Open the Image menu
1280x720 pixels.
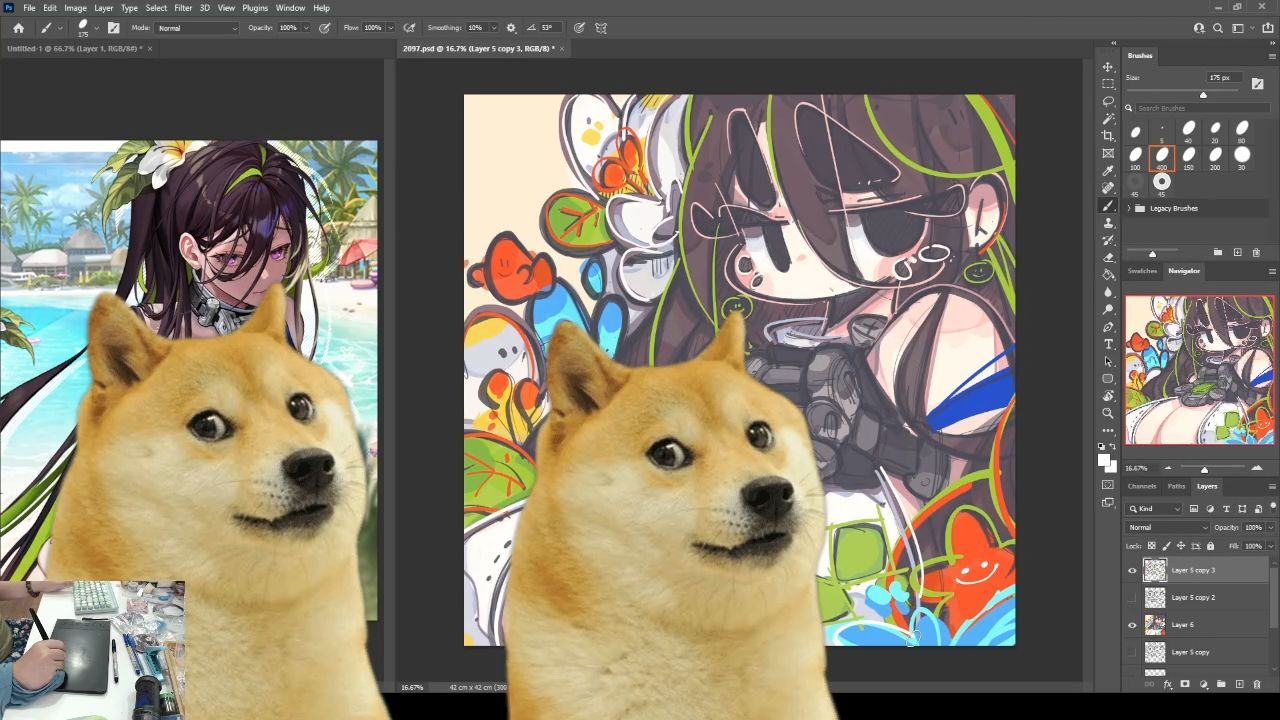pos(75,8)
